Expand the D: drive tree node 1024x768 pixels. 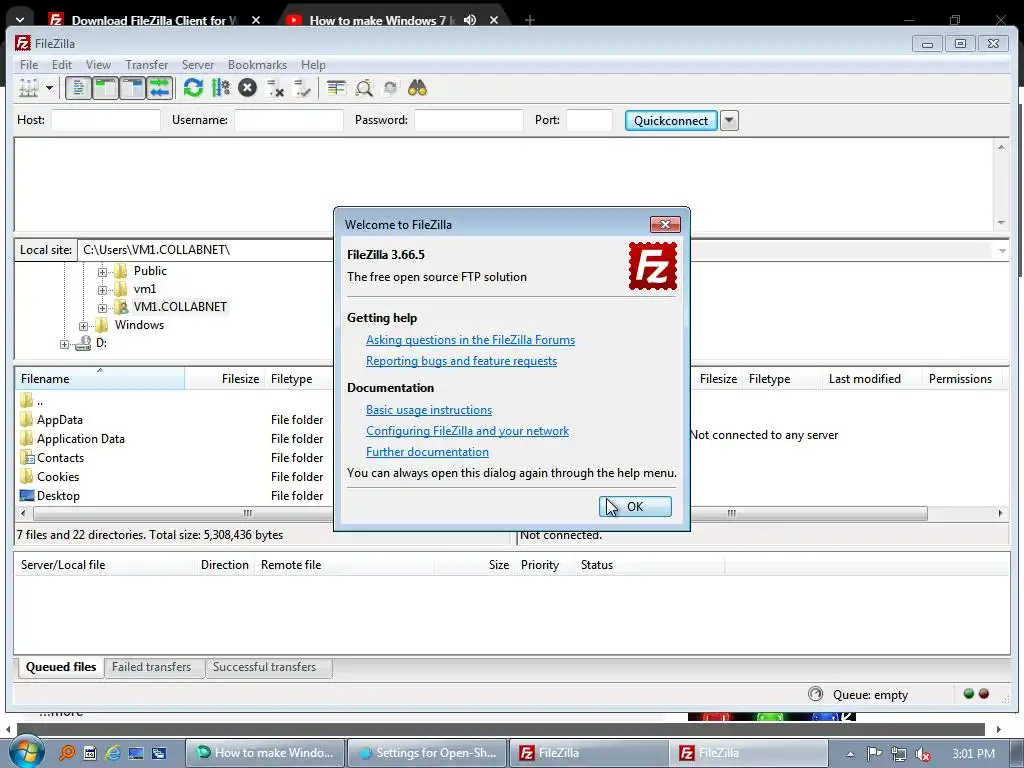pyautogui.click(x=64, y=344)
